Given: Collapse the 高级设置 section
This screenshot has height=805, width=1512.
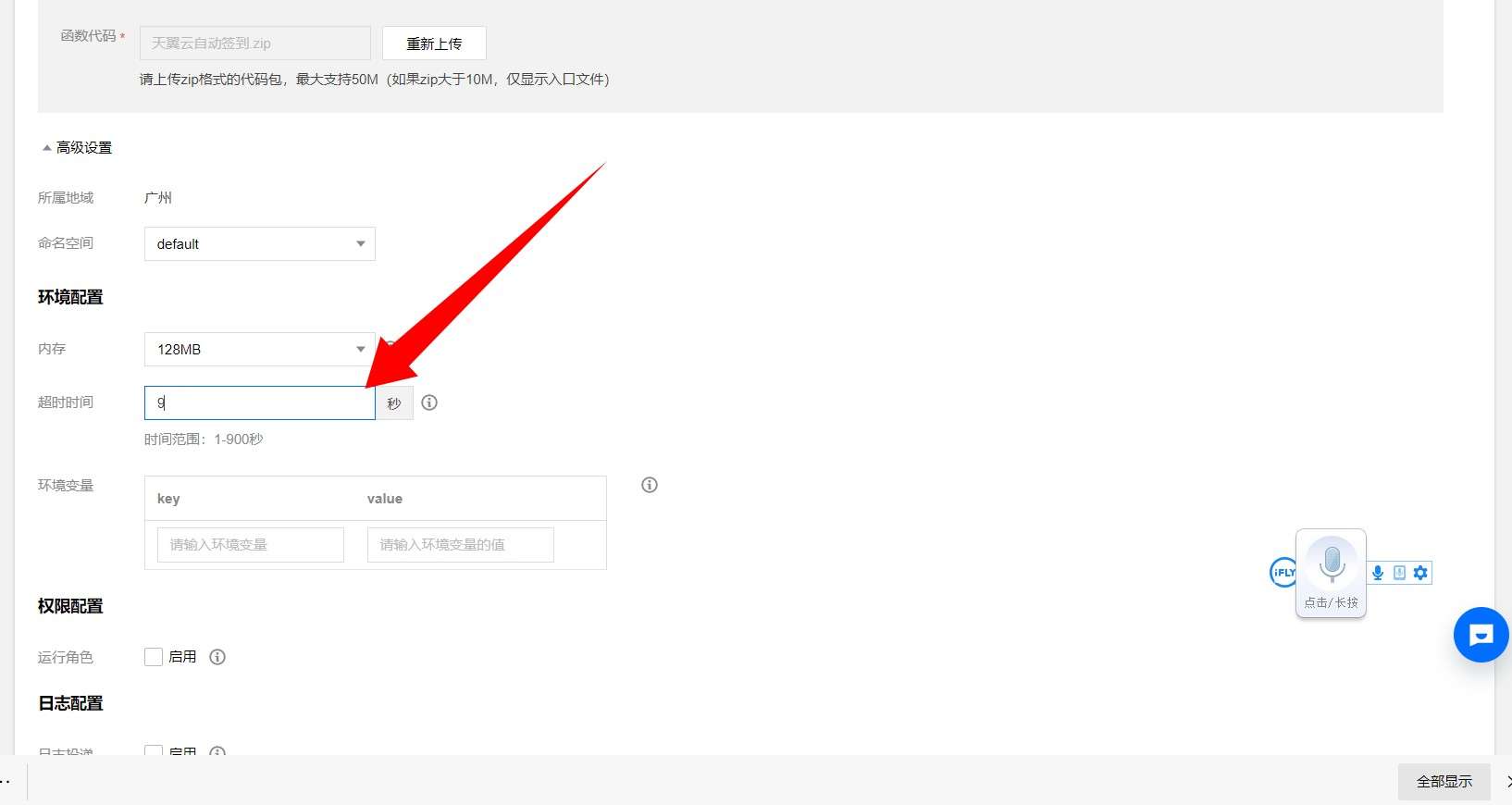Looking at the screenshot, I should coord(77,148).
